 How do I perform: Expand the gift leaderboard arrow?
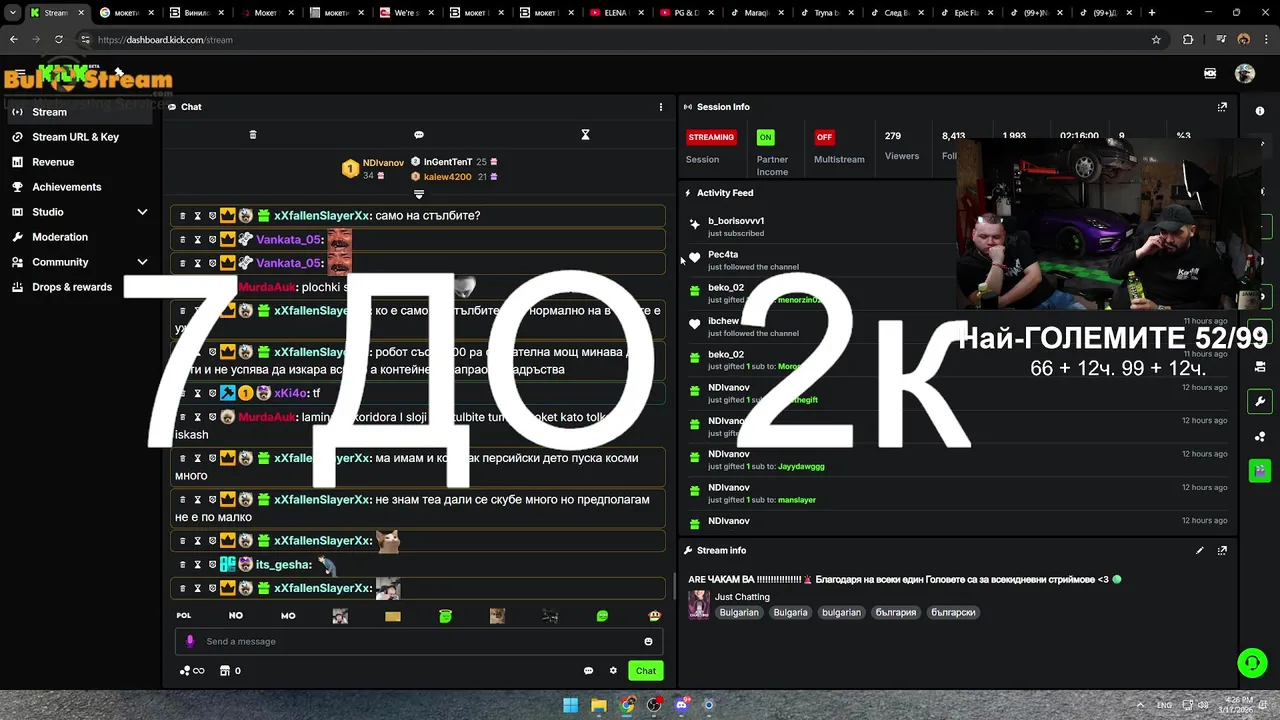point(419,194)
